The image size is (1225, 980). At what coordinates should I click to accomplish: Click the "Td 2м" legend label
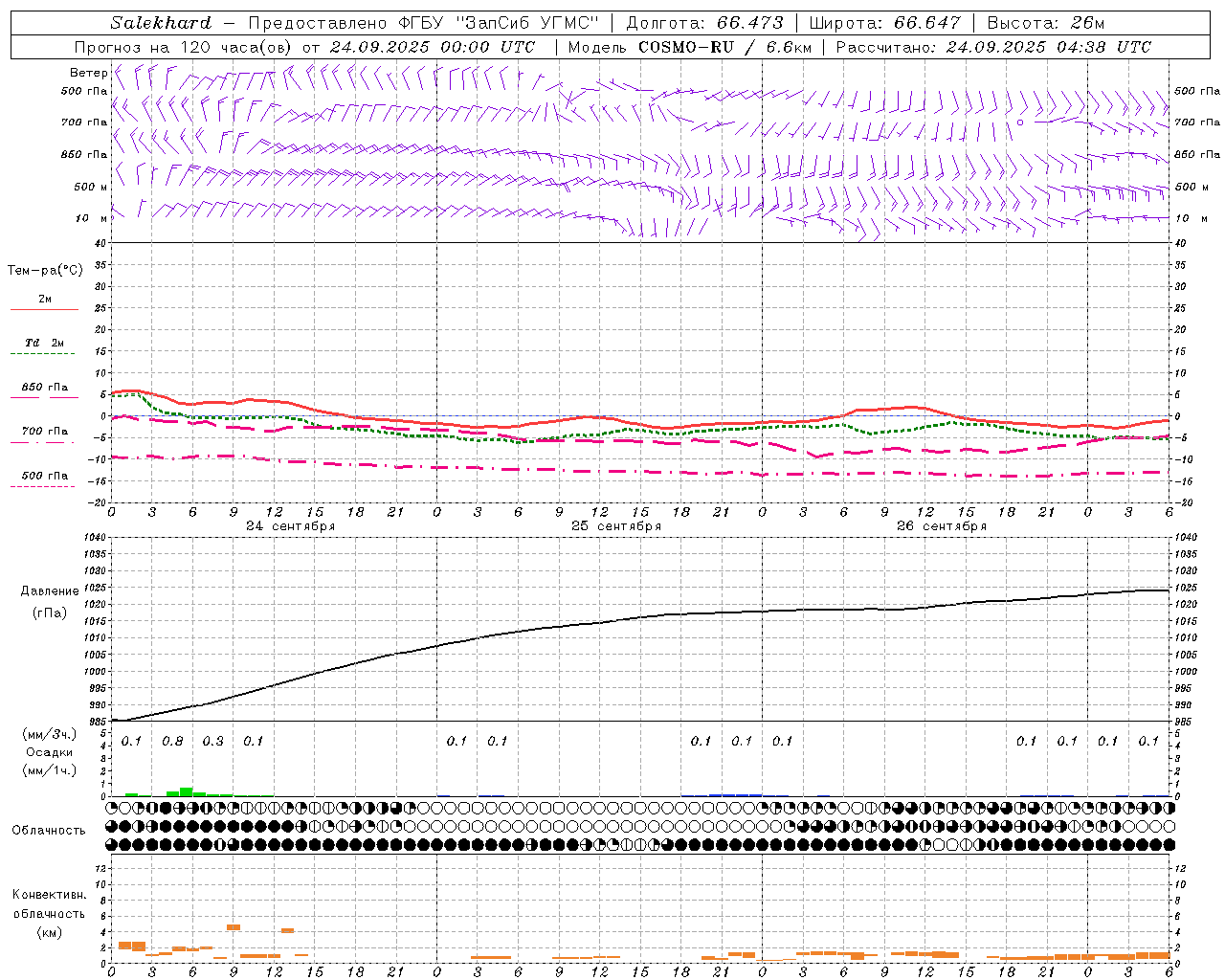point(44,343)
